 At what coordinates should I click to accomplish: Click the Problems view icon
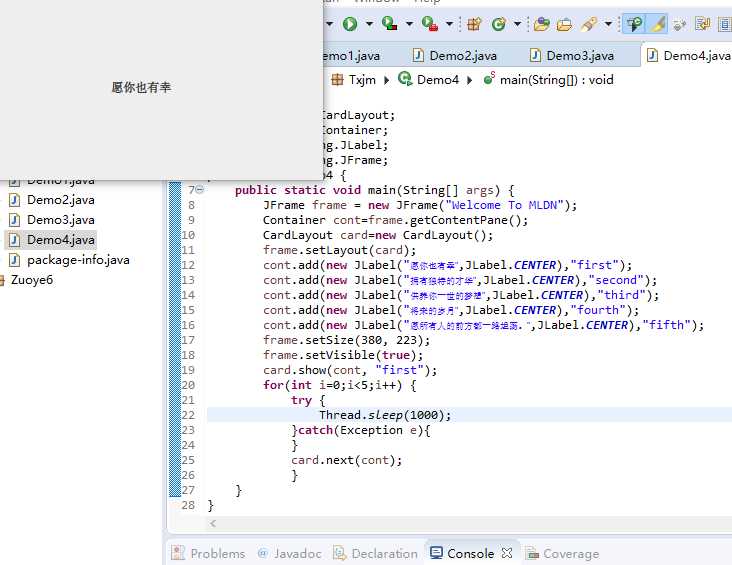(178, 553)
